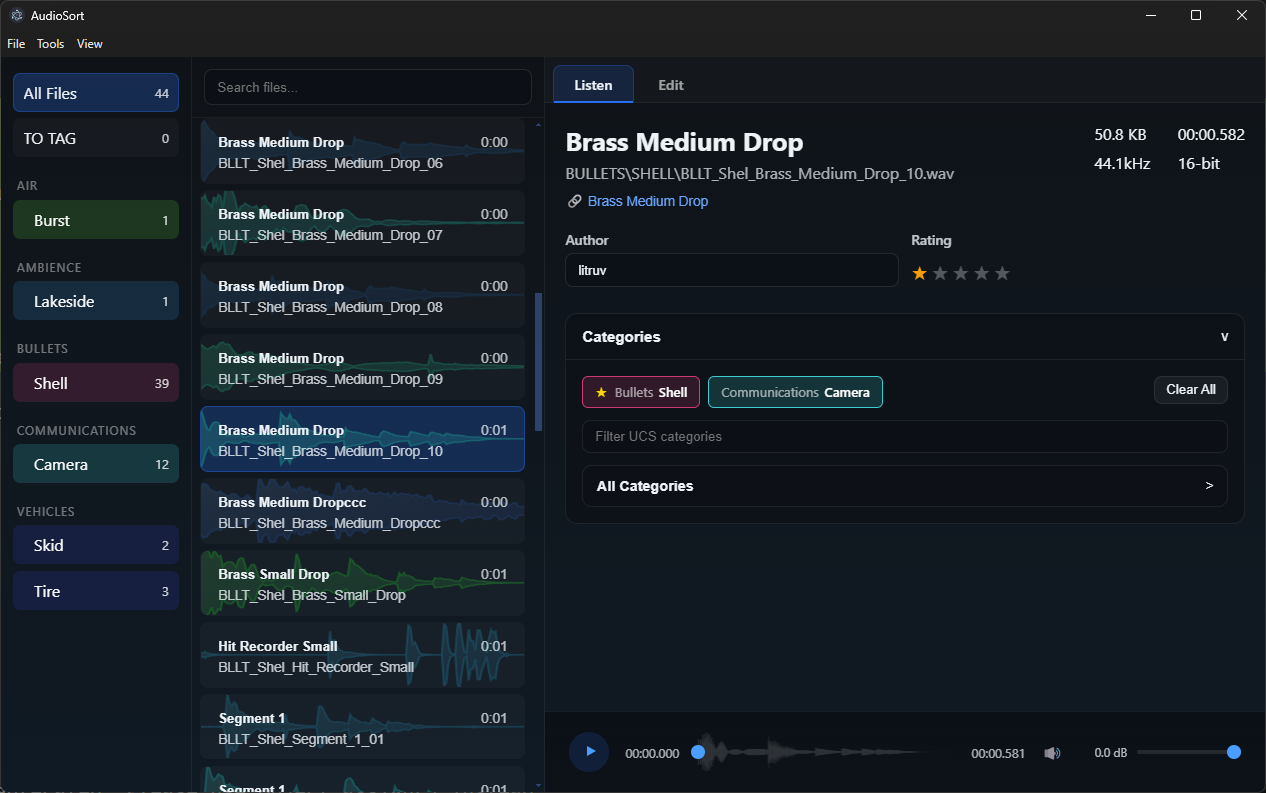Click the Search files input field
Viewport: 1266px width, 793px height.
(x=367, y=87)
